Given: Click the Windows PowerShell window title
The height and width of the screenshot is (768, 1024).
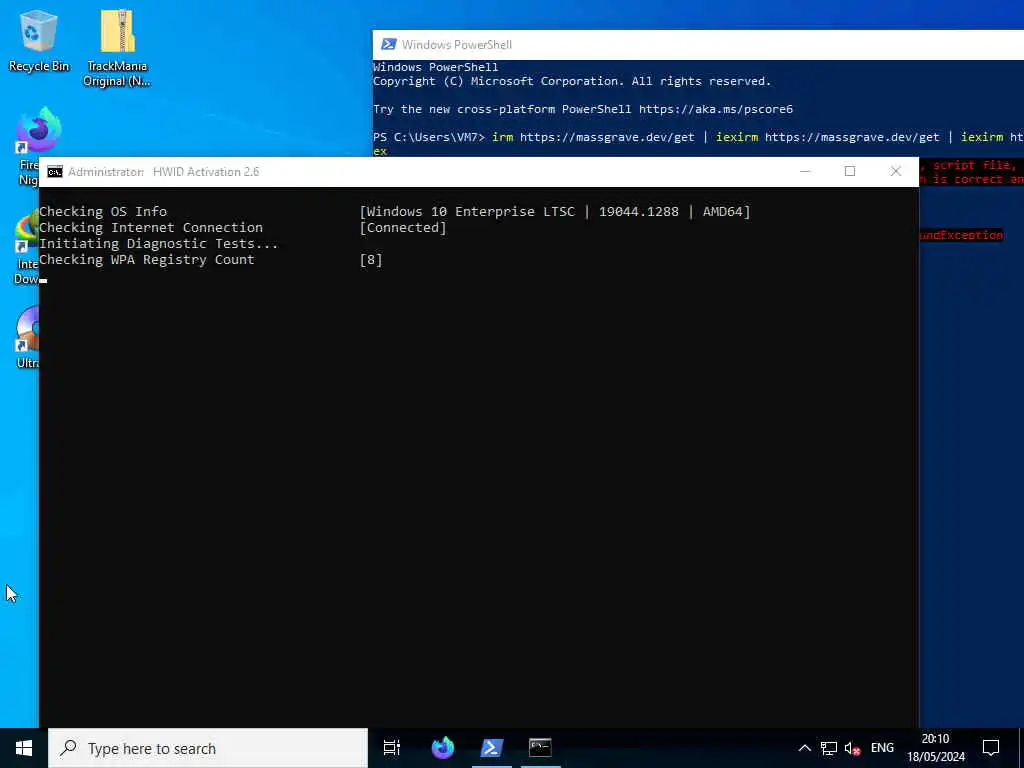Looking at the screenshot, I should [456, 44].
